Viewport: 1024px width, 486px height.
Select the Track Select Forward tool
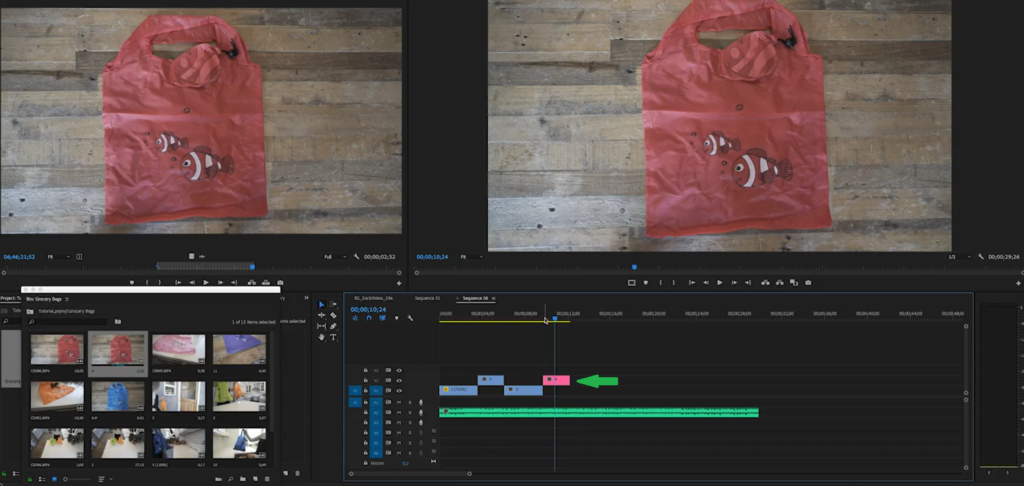click(x=333, y=304)
